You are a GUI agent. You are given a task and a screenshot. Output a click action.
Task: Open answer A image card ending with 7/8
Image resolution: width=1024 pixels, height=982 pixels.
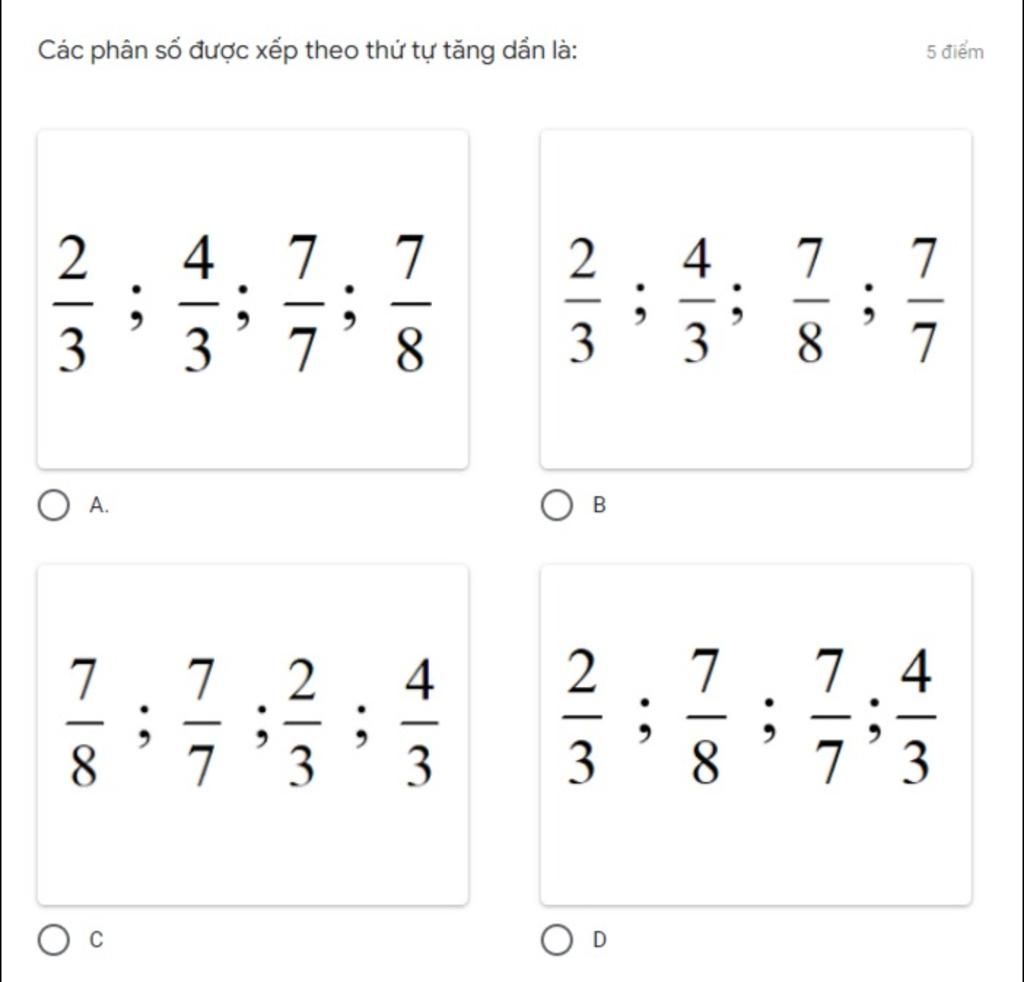[253, 299]
